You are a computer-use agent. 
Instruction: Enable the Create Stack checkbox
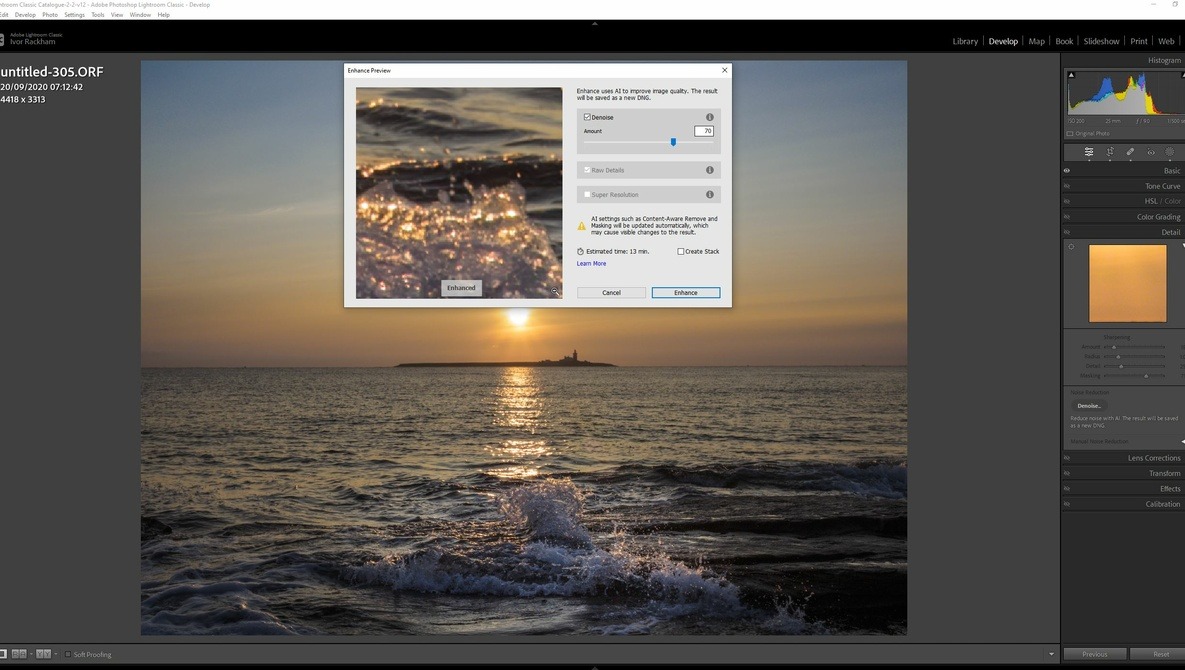point(681,252)
